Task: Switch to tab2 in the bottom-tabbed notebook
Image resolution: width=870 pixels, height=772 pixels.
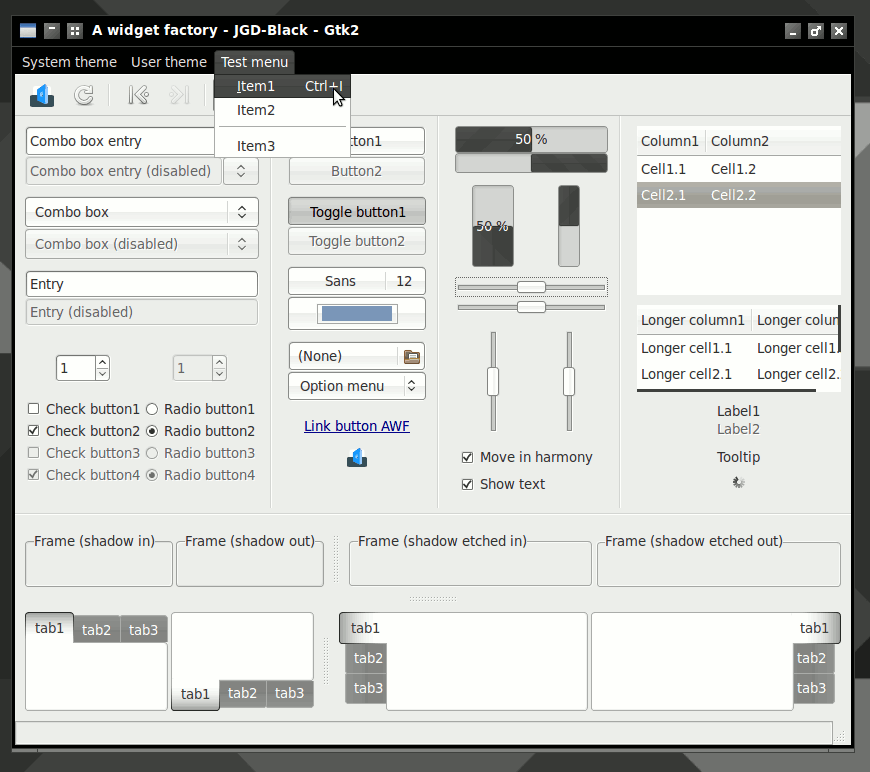Action: pyautogui.click(x=242, y=693)
